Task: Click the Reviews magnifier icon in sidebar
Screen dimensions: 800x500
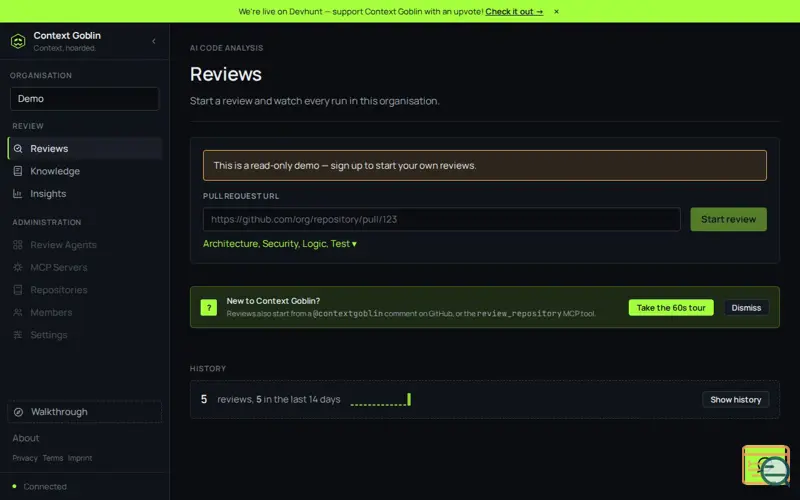Action: coord(18,148)
